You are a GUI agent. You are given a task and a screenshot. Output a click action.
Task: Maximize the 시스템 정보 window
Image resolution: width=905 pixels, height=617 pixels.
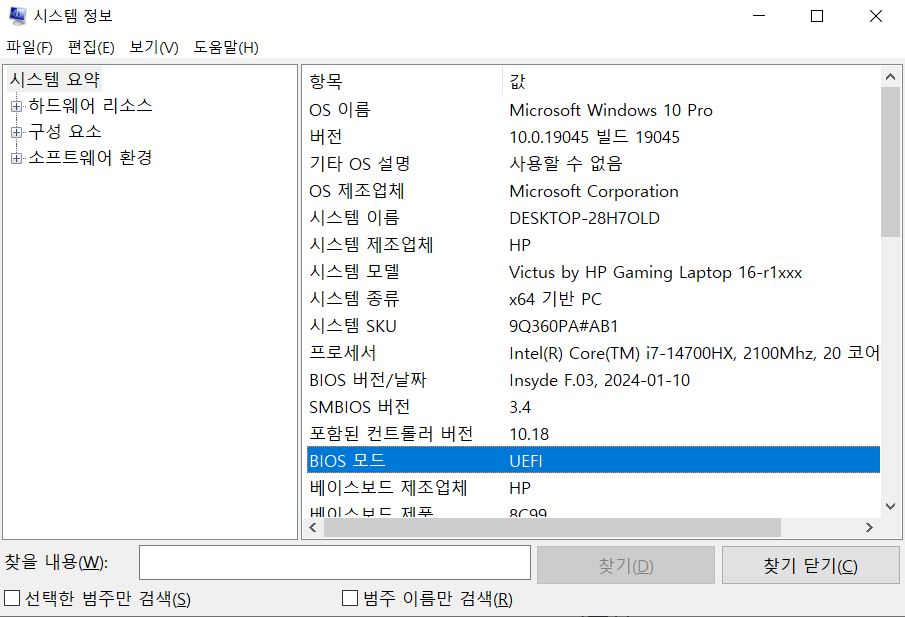pos(817,16)
